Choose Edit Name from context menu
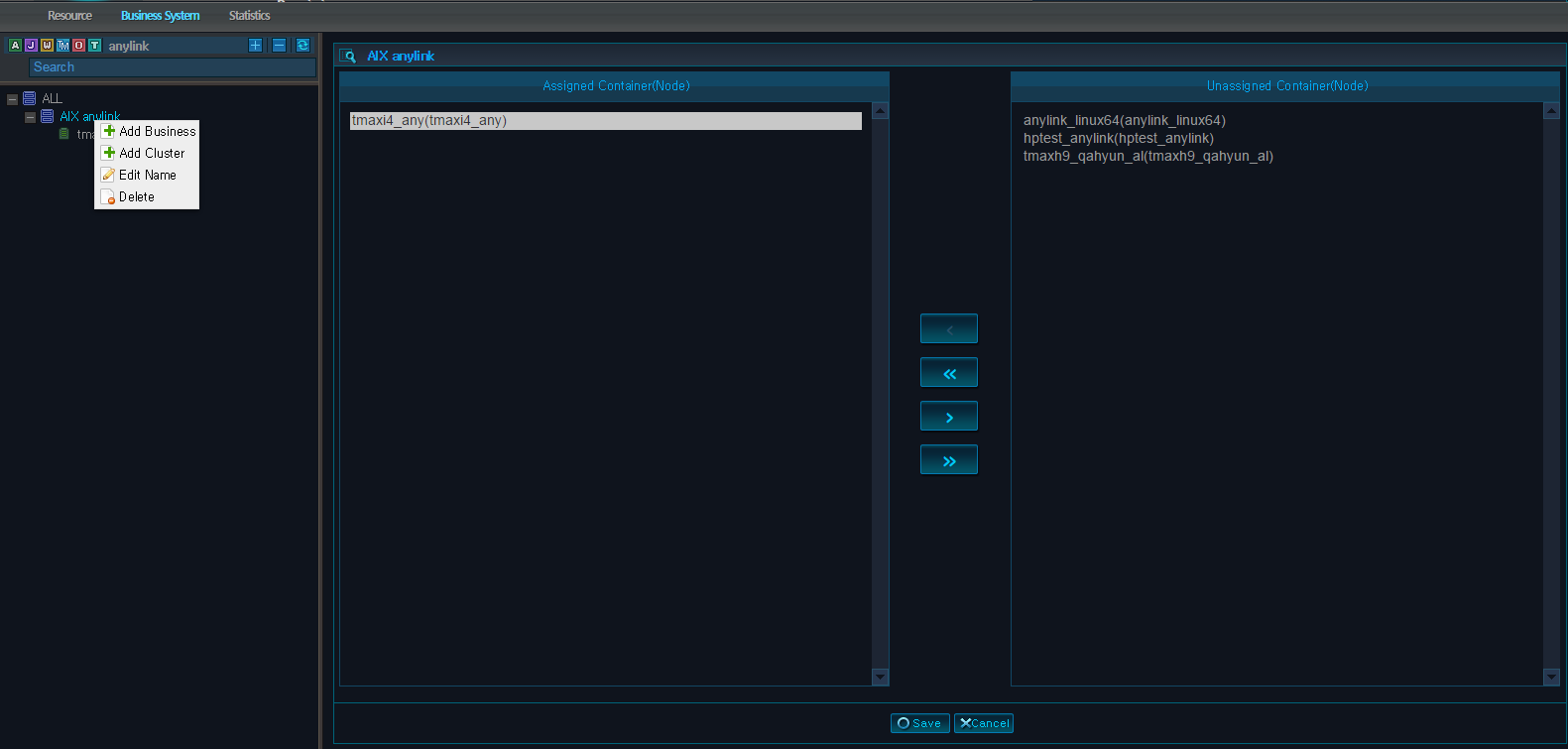 [147, 175]
